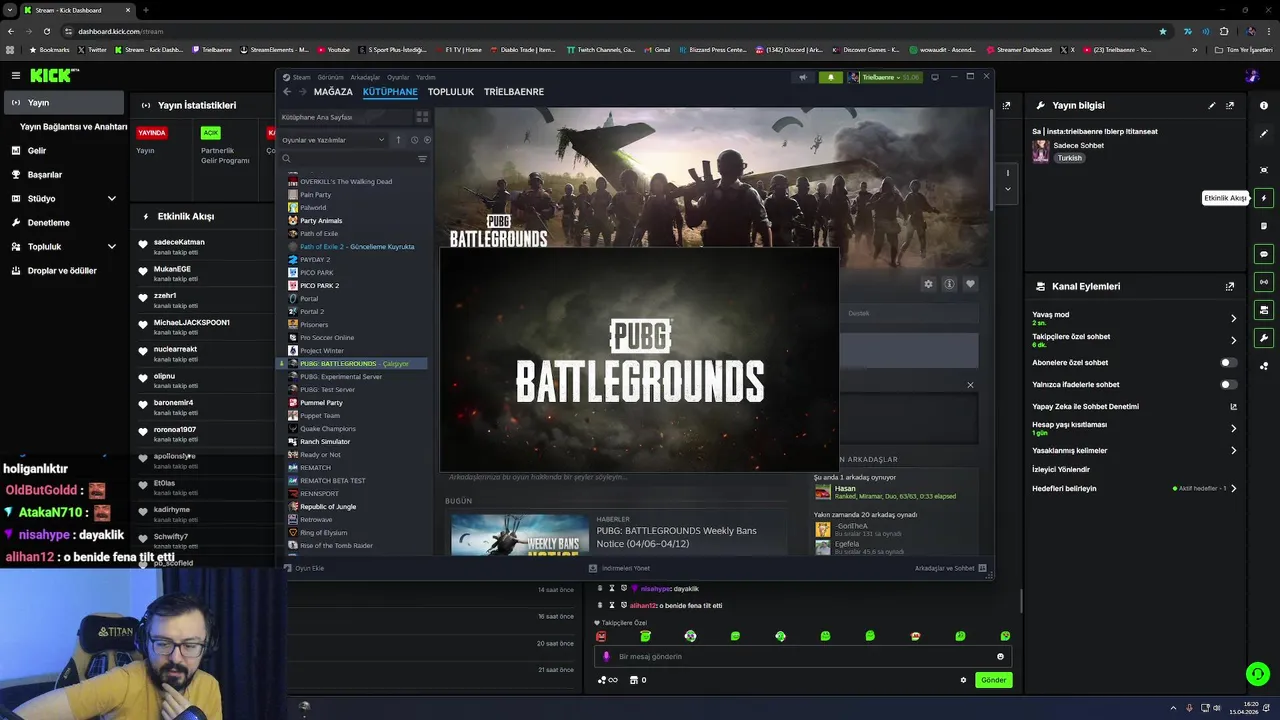Open Yasaklanmış kelimeler chevron
Image resolution: width=1280 pixels, height=720 pixels.
[1233, 450]
